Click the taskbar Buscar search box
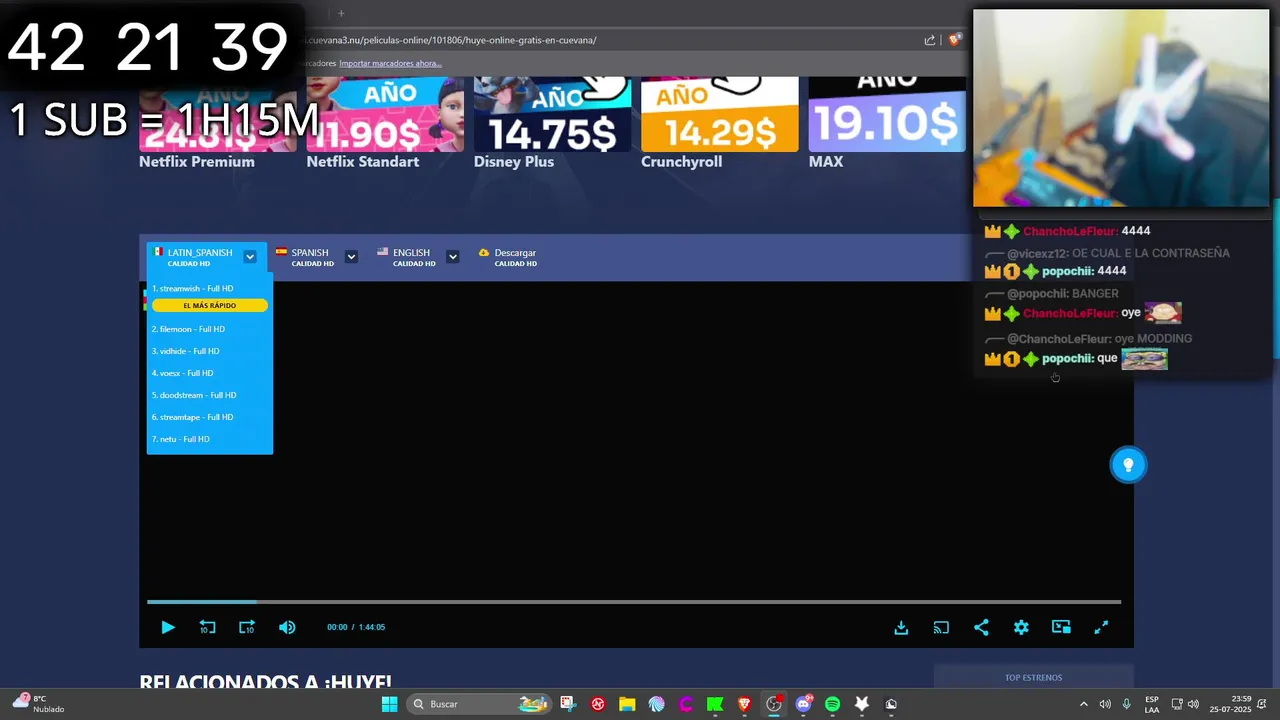 478,704
